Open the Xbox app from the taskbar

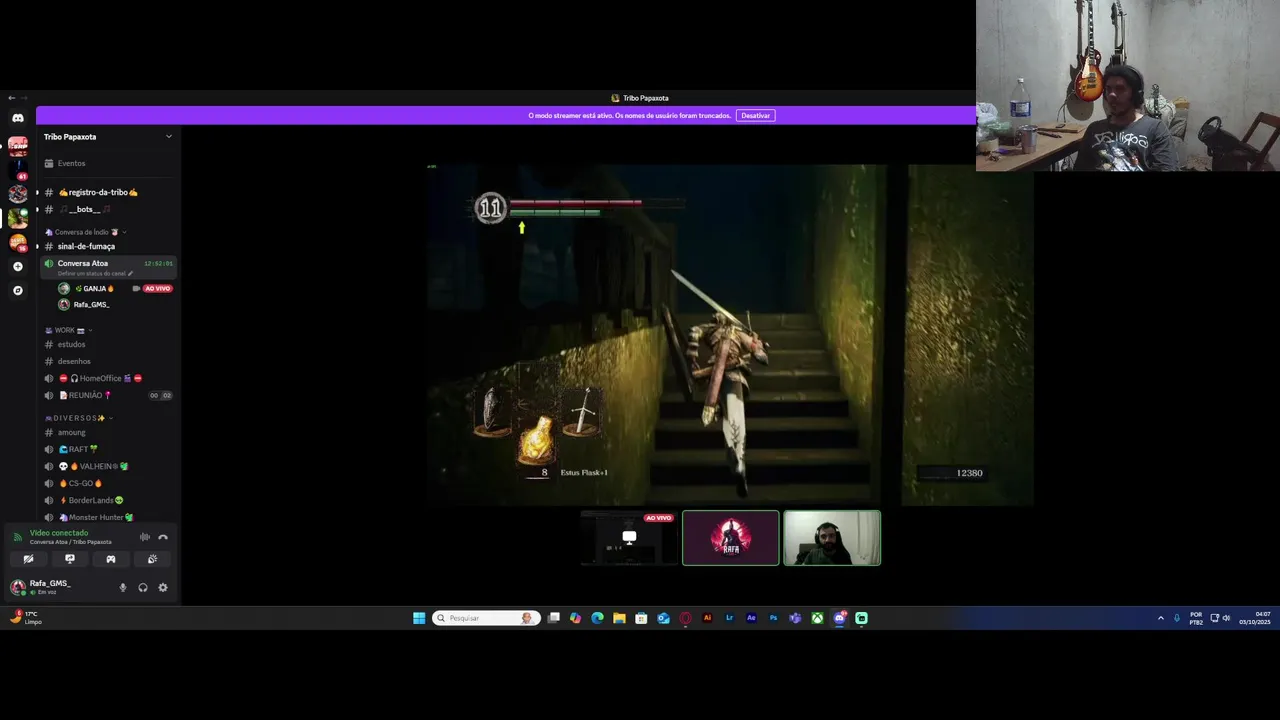817,618
